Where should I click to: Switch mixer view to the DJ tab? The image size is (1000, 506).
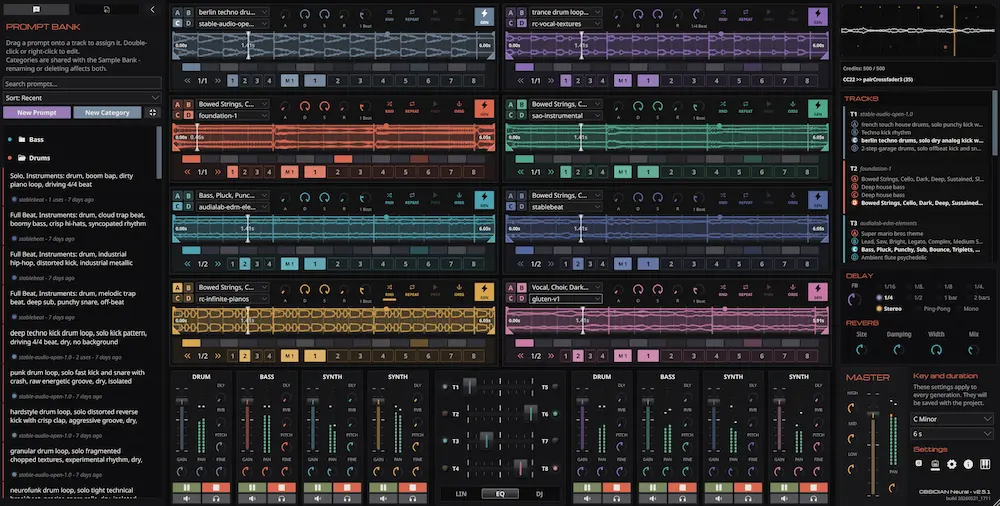click(x=540, y=494)
